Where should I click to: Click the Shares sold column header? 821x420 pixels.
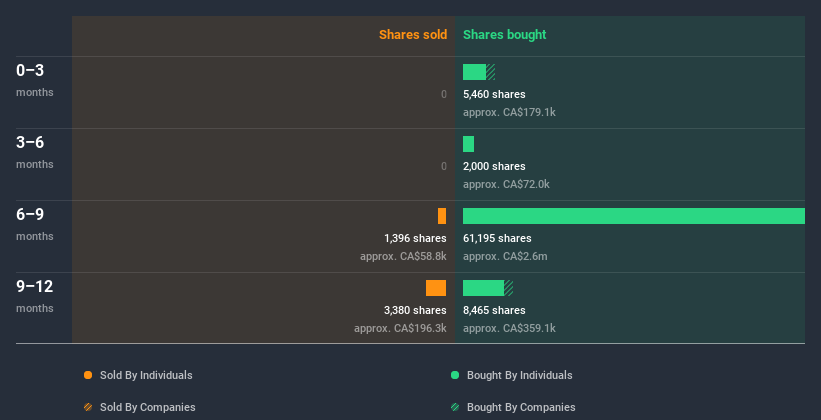(x=413, y=35)
